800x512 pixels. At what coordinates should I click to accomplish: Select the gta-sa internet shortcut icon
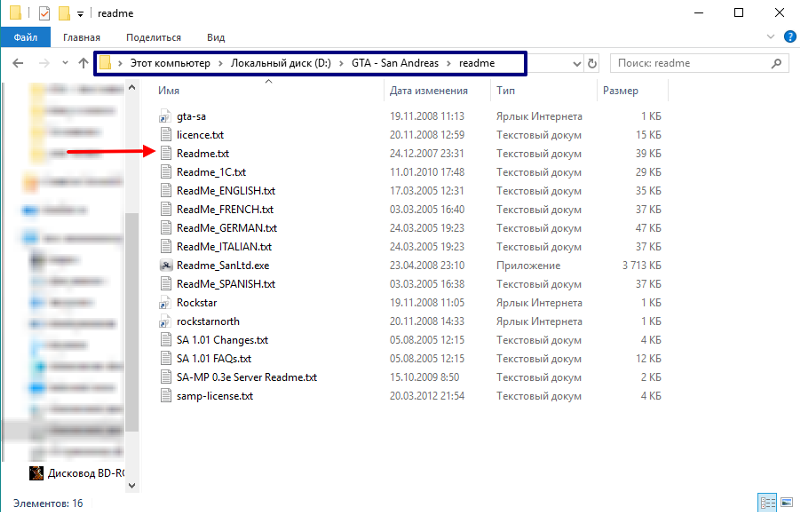(x=167, y=117)
